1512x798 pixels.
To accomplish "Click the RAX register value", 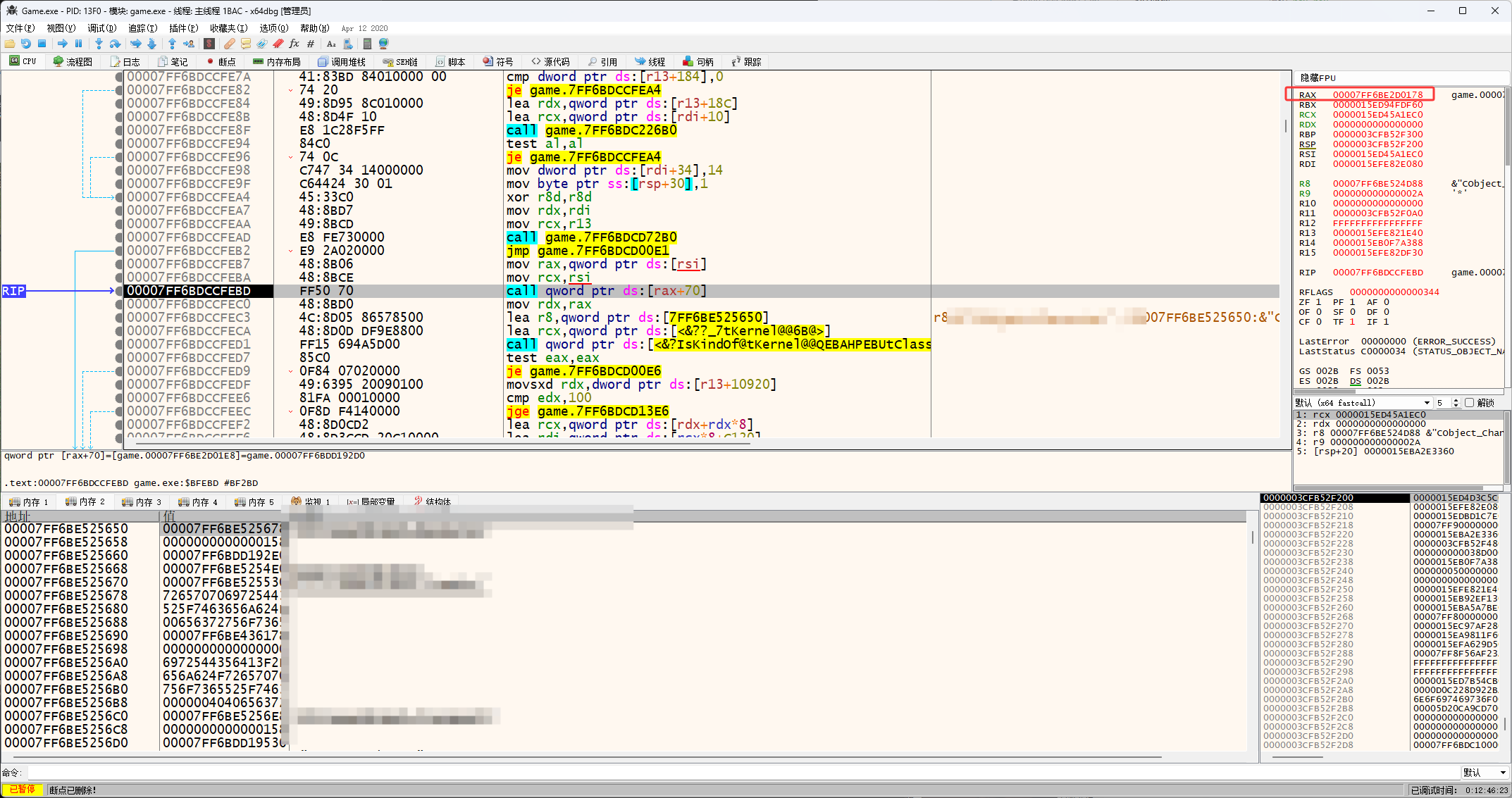I will pos(1377,94).
